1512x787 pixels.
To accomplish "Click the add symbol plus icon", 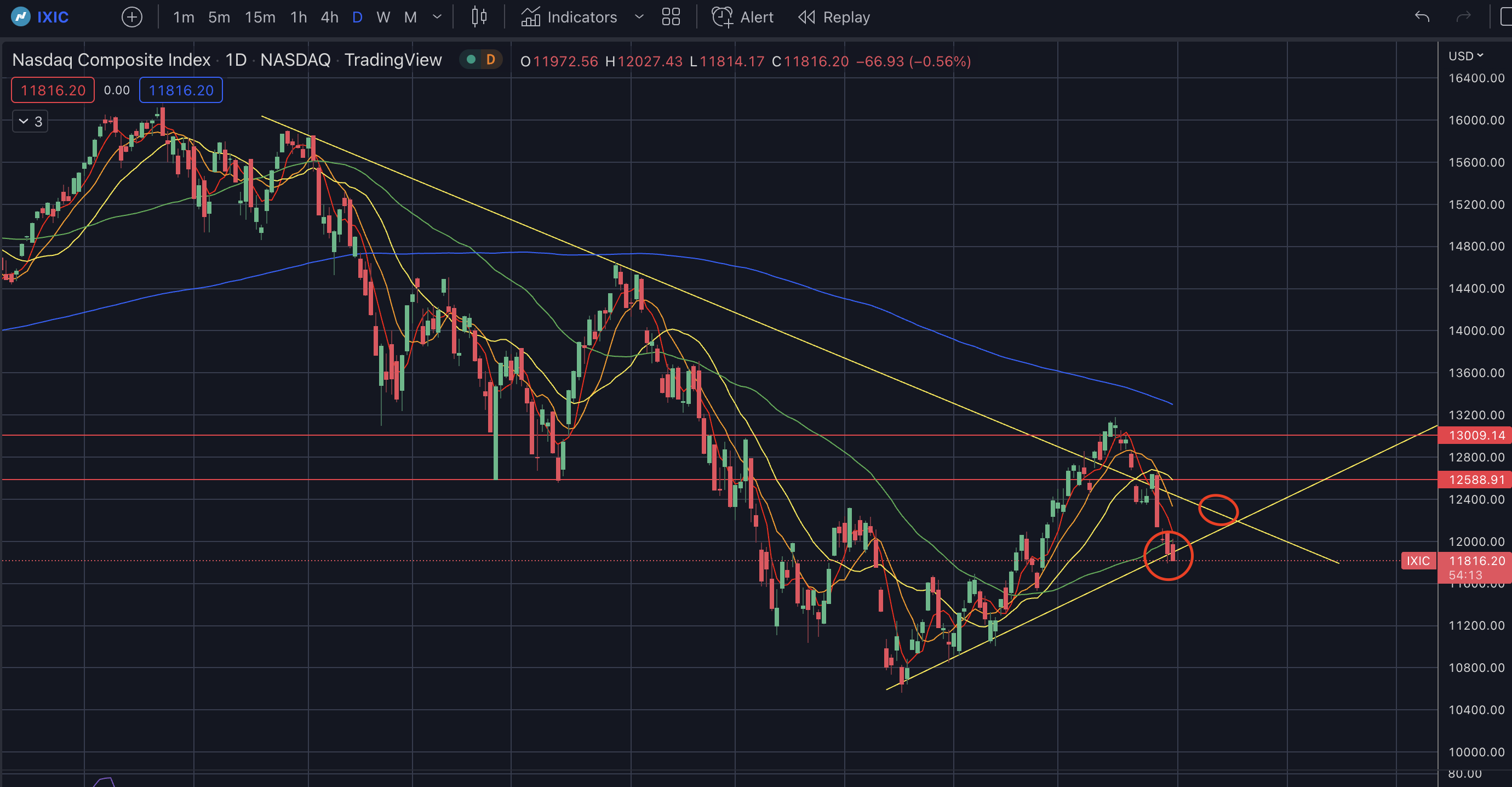I will (x=131, y=17).
